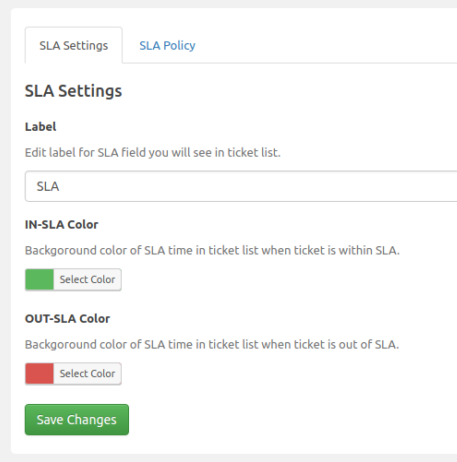Image resolution: width=457 pixels, height=462 pixels.
Task: Click the 'within SLA' background color description
Action: pos(212,250)
